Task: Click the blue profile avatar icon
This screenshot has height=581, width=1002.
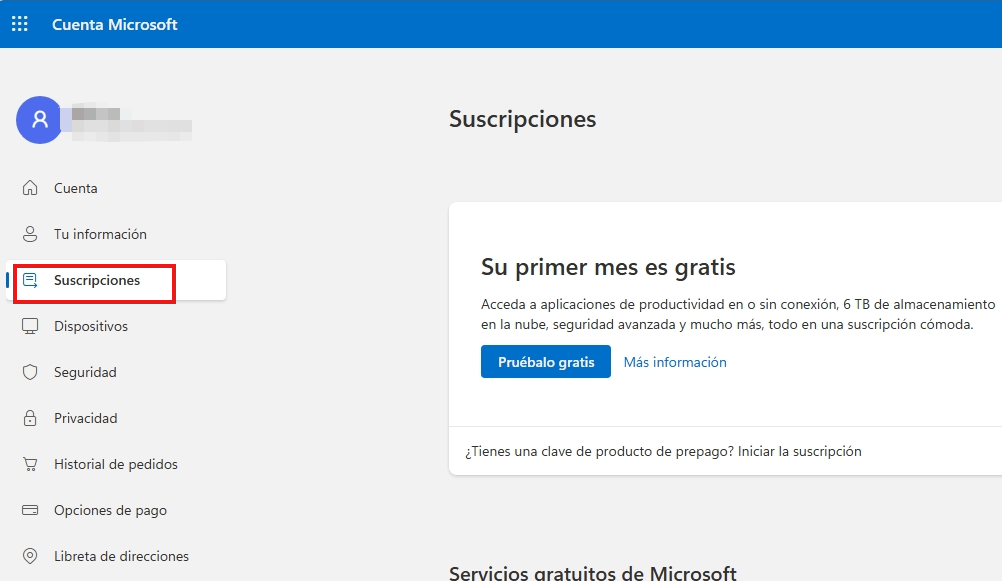Action: [x=40, y=120]
